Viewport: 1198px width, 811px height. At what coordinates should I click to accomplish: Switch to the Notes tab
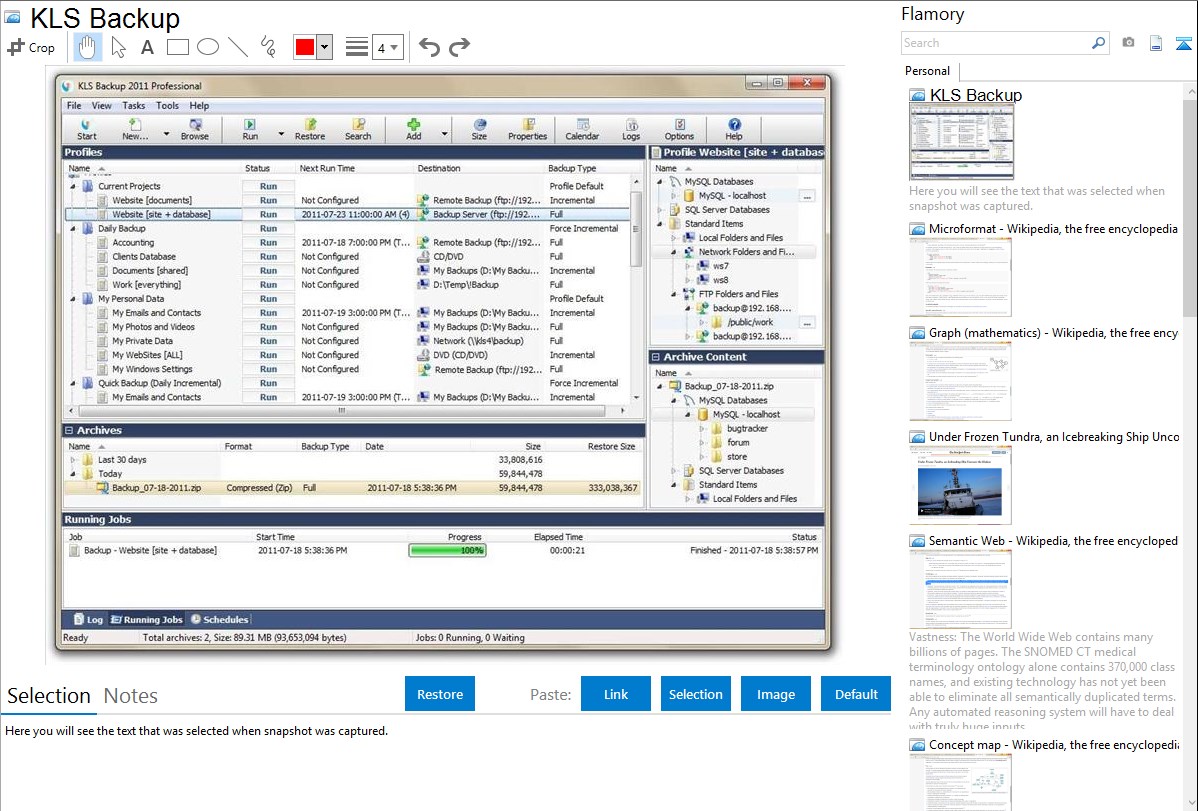(x=131, y=696)
